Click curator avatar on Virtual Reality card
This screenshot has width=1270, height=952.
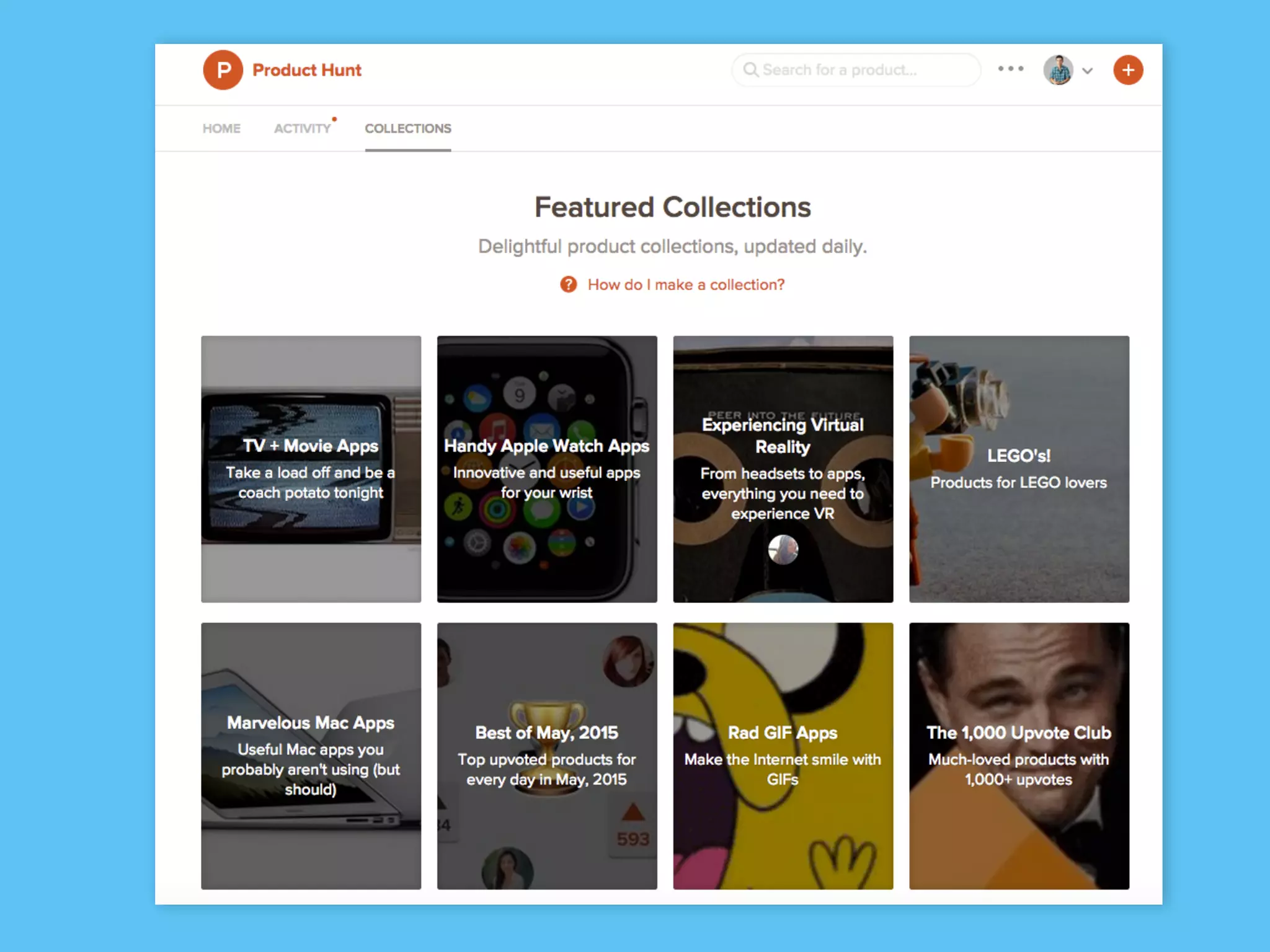pyautogui.click(x=783, y=549)
